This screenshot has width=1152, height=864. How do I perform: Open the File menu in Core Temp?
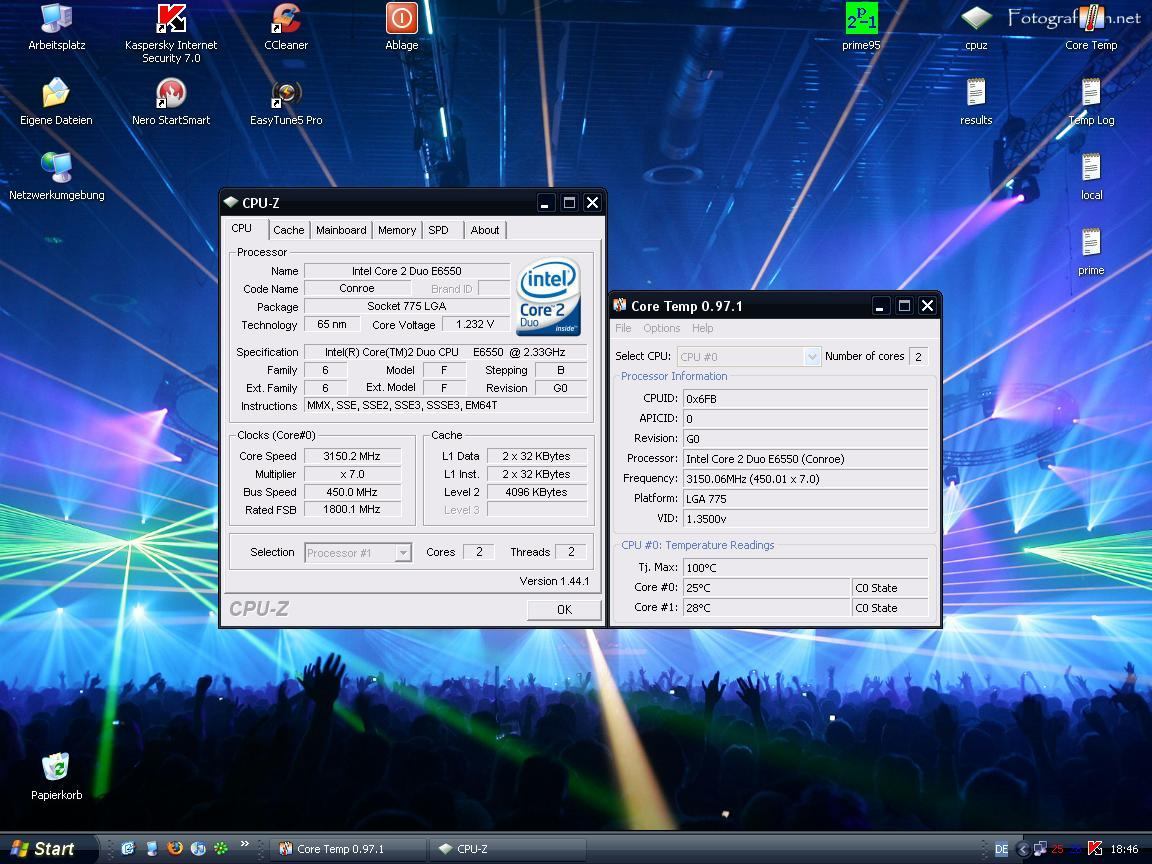623,328
